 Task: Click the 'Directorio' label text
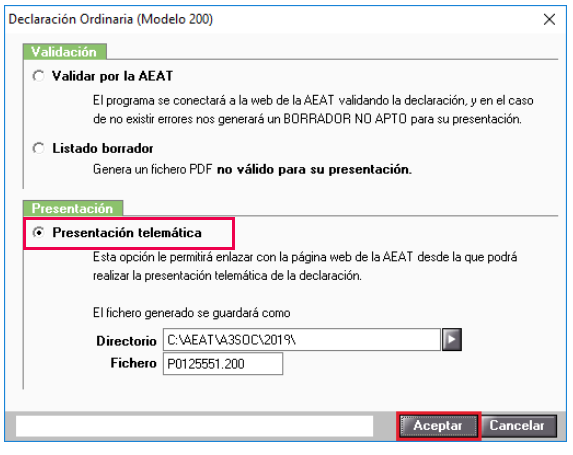pos(126,341)
